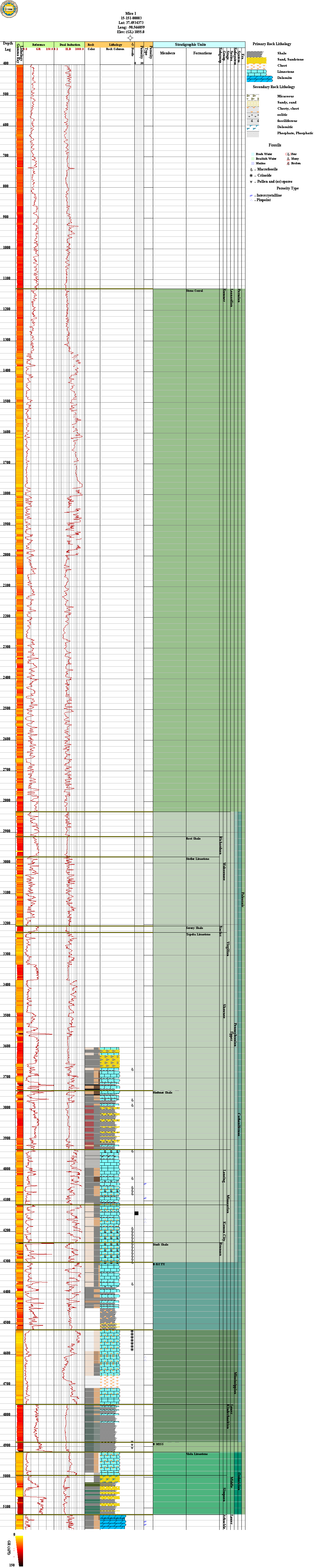The width and height of the screenshot is (322, 1568).
Task: Click the black porosity marker near 4150
Action: click(x=137, y=1213)
